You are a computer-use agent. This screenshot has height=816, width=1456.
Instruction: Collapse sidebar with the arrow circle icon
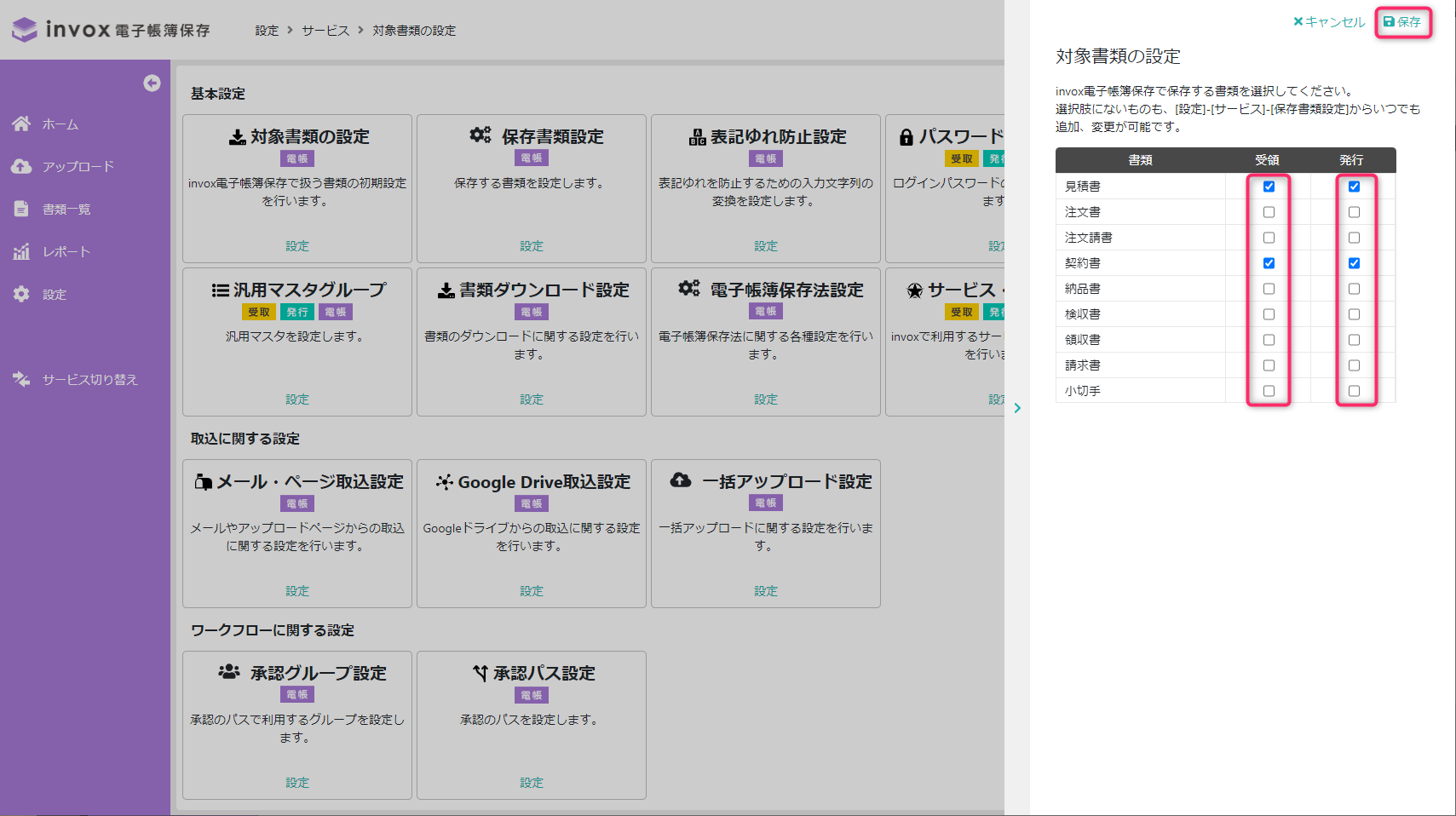[x=152, y=83]
